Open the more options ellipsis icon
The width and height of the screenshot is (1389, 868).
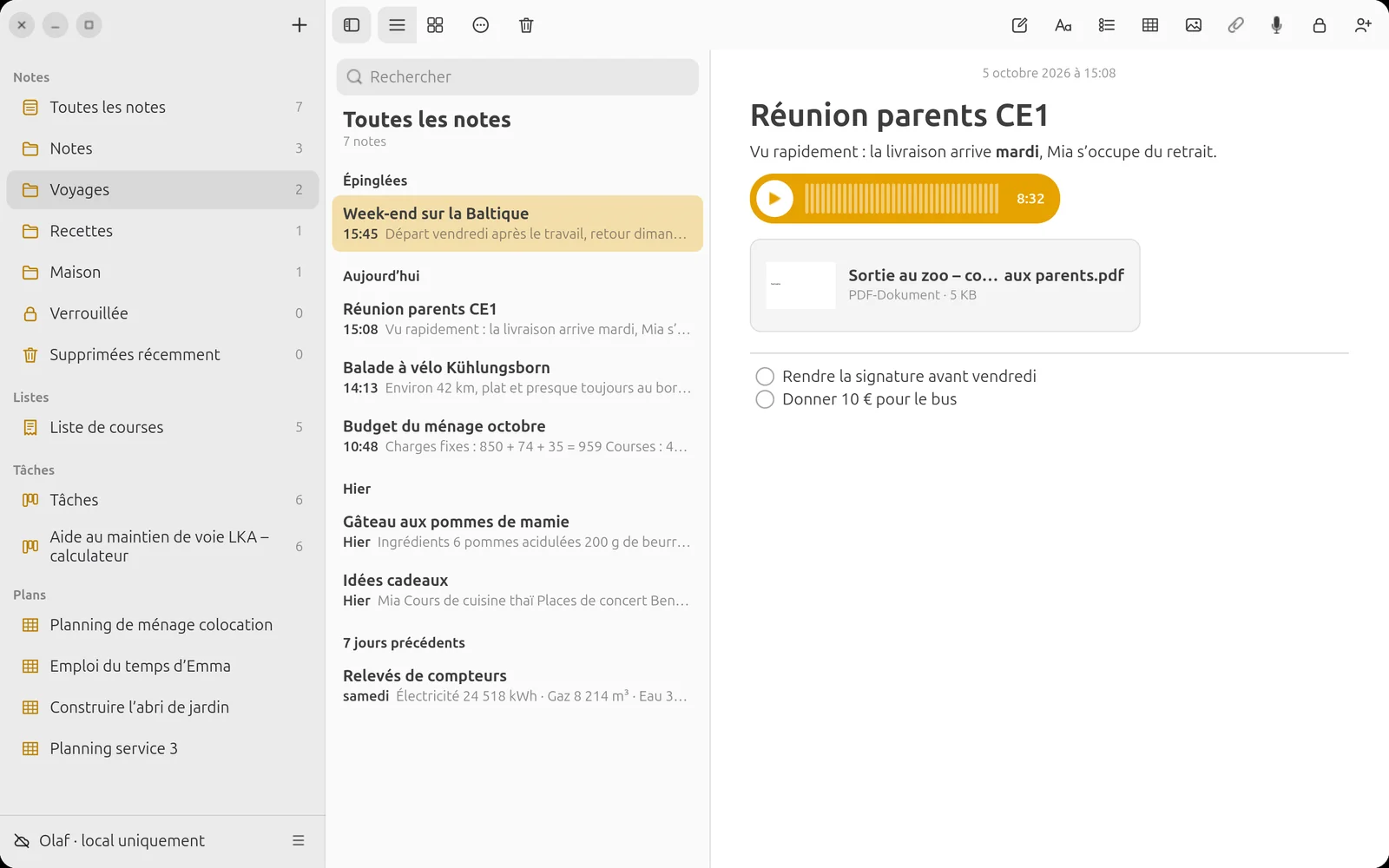[x=481, y=25]
